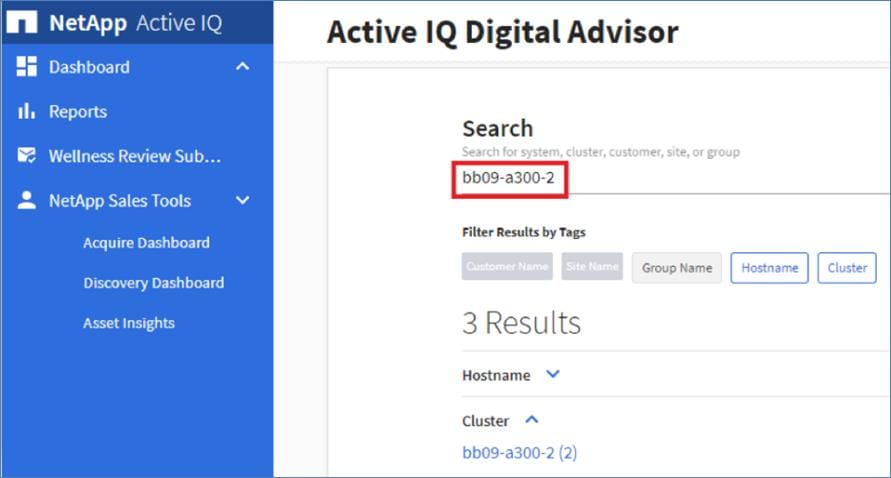Click the NetApp logo icon

click(x=22, y=22)
